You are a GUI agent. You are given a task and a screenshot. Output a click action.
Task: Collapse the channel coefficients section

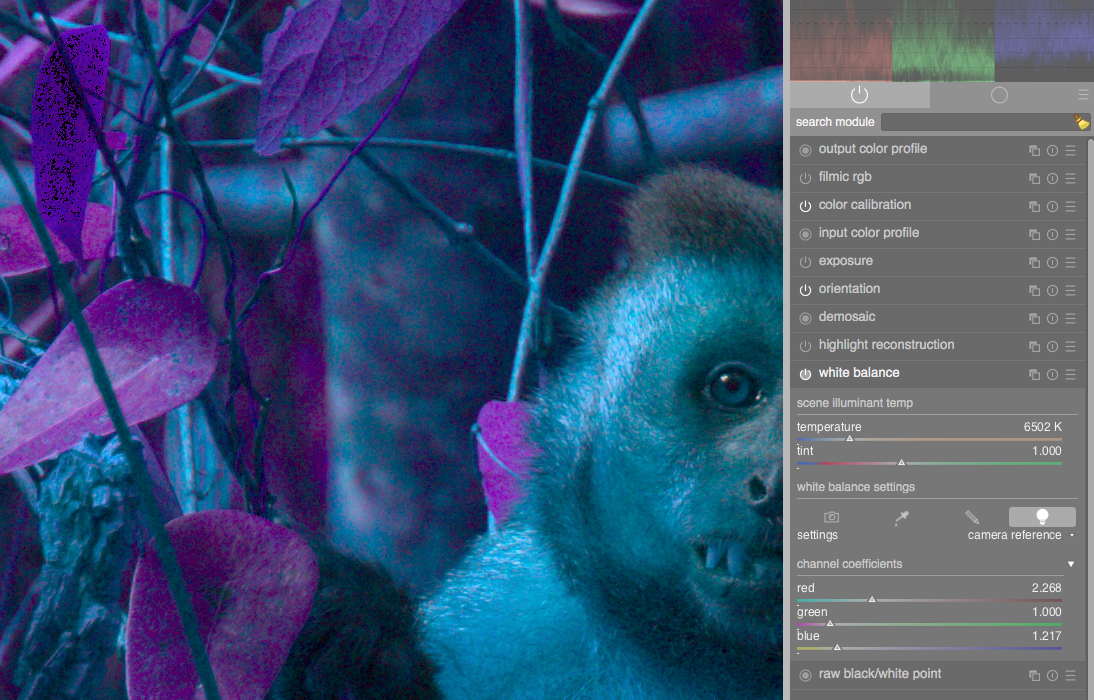pos(1071,564)
